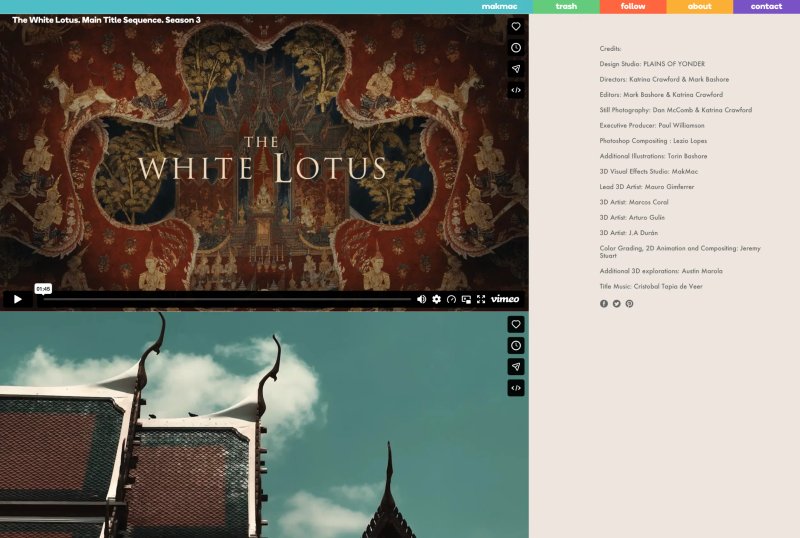Click 'Additional Illustrations: Torin Bashore' line

[x=654, y=156]
